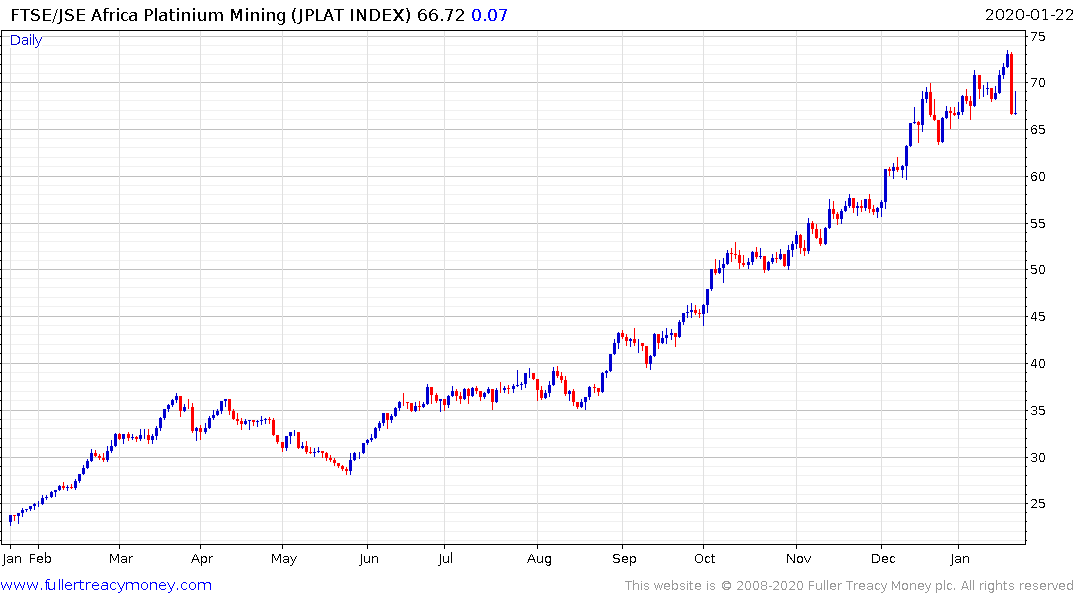1075x600 pixels.
Task: Click the Apr label on the time axis
Action: [200, 558]
